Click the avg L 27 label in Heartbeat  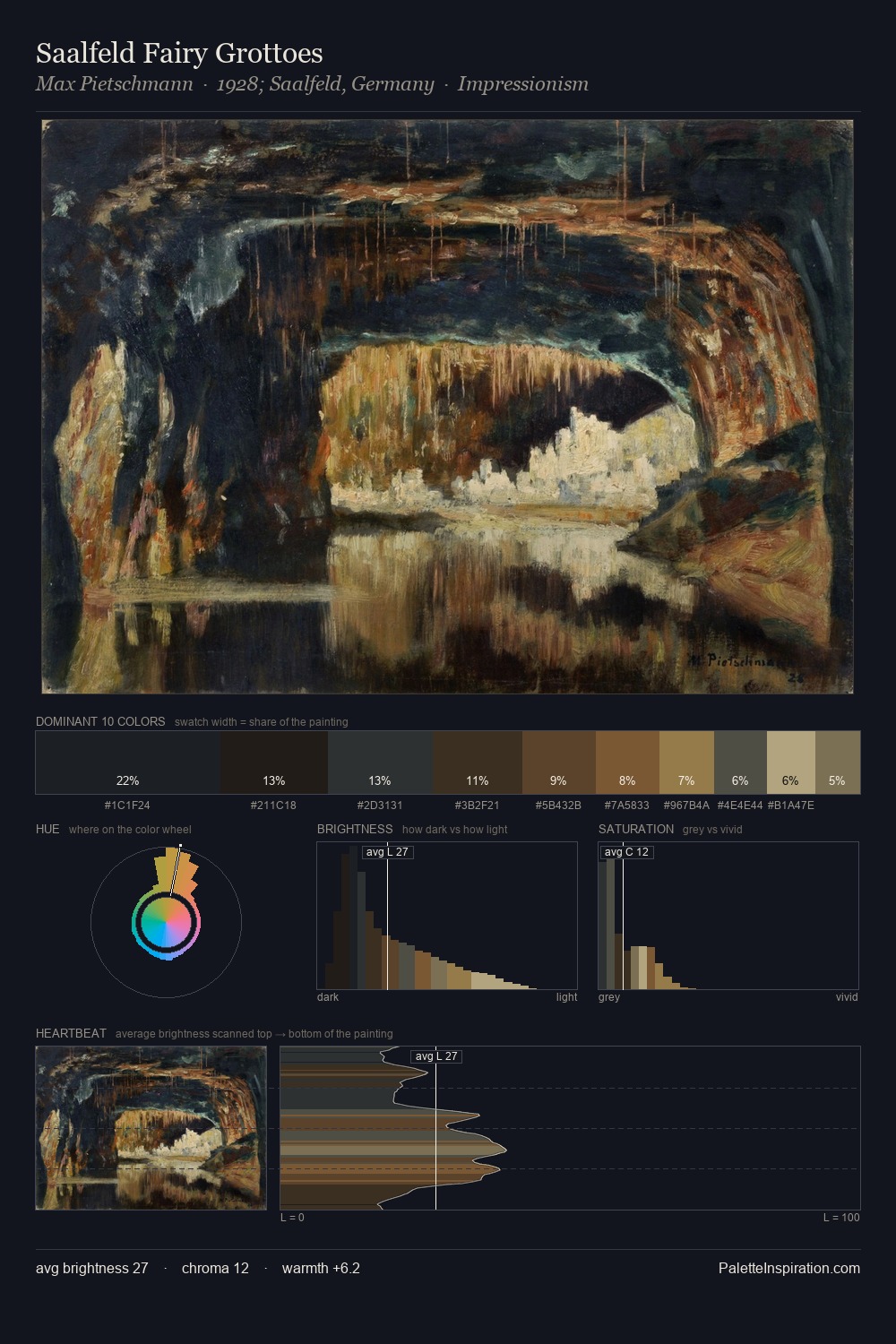click(x=436, y=1056)
